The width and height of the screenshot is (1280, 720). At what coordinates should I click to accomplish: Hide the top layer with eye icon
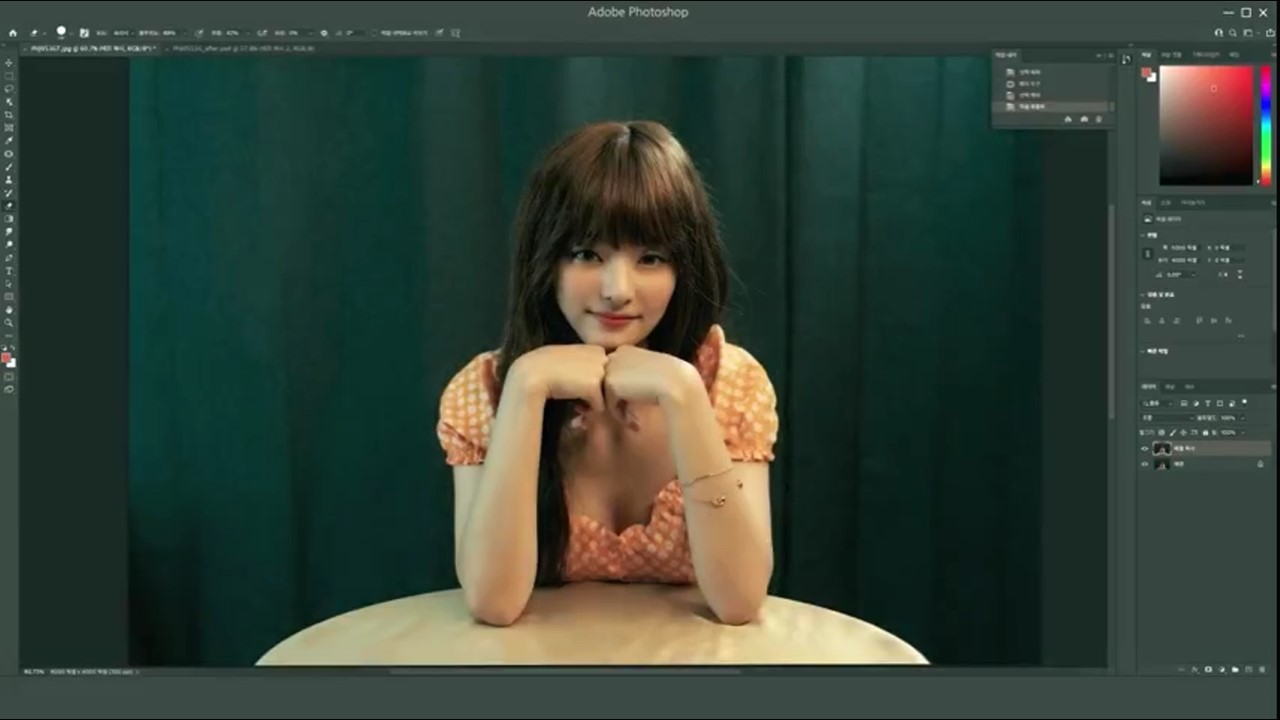[1145, 449]
